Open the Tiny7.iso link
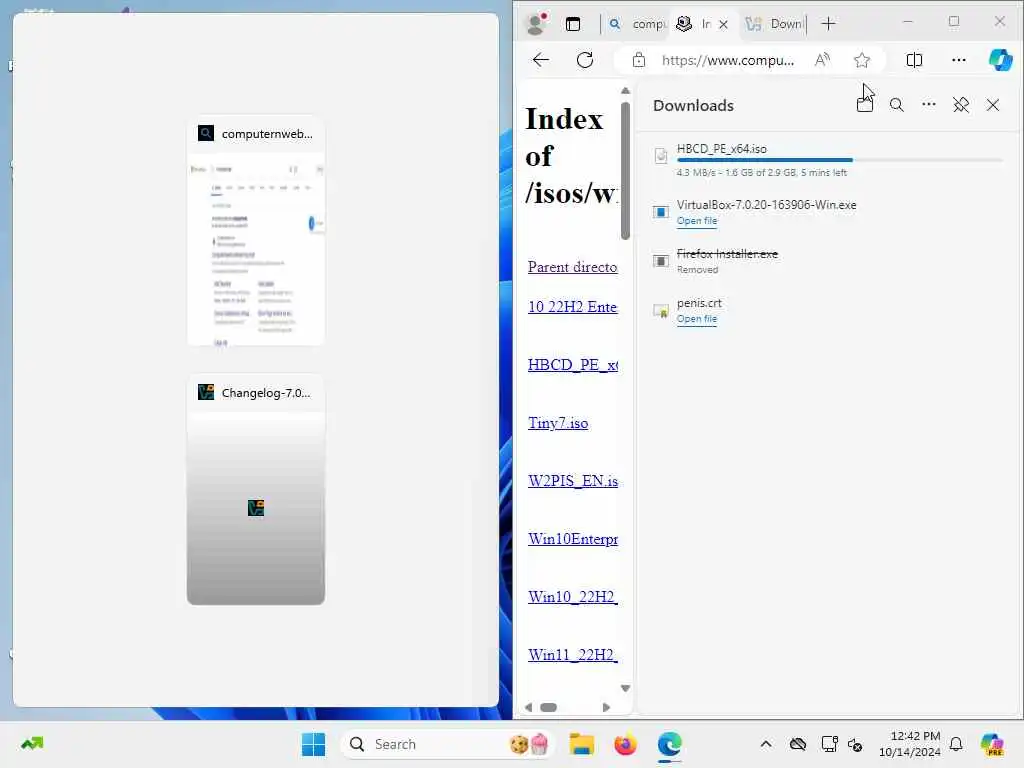Viewport: 1024px width, 768px height. (558, 423)
